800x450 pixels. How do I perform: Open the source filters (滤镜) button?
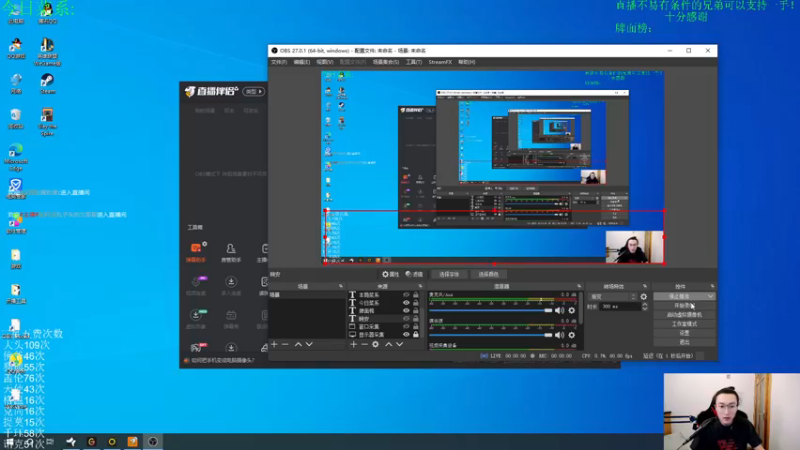coord(414,274)
